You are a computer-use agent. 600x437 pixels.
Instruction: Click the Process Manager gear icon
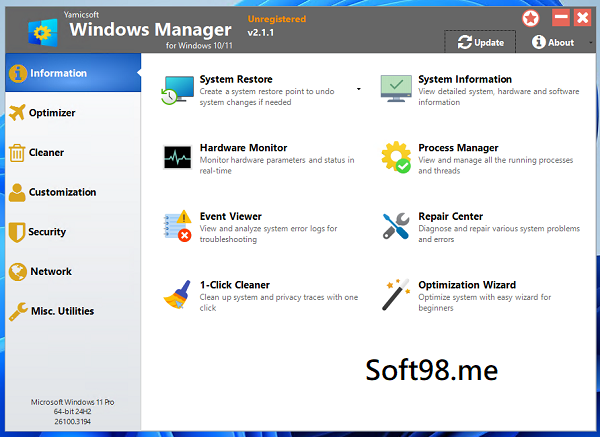point(396,157)
